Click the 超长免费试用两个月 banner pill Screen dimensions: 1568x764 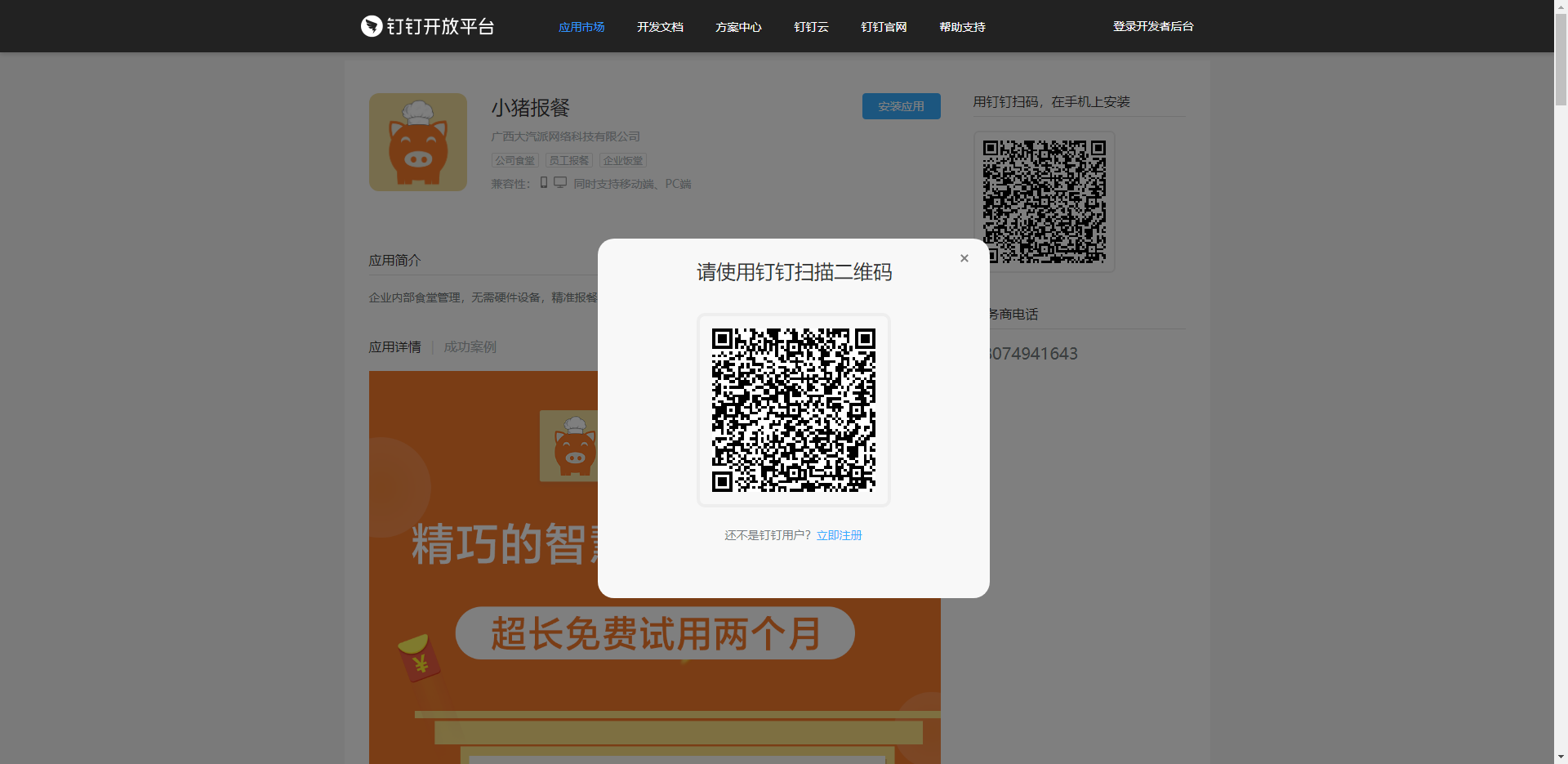pyautogui.click(x=655, y=633)
